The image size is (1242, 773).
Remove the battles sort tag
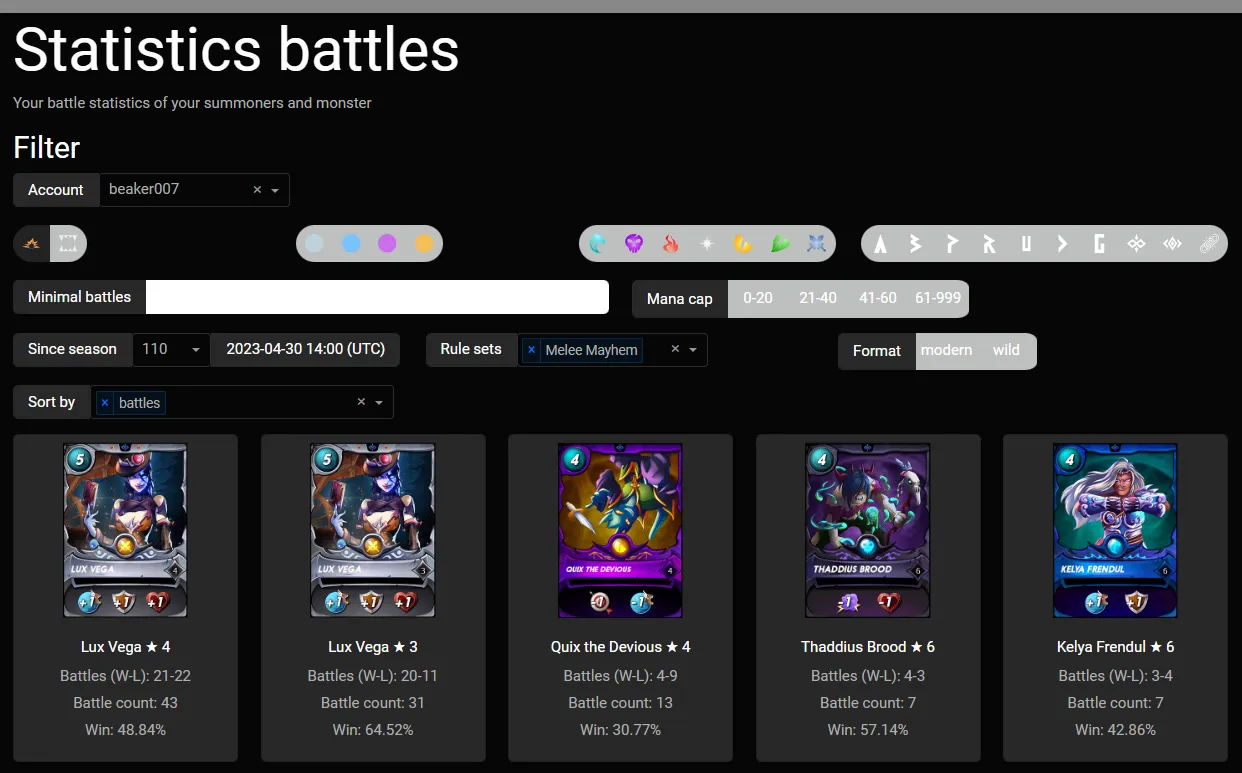[x=105, y=402]
